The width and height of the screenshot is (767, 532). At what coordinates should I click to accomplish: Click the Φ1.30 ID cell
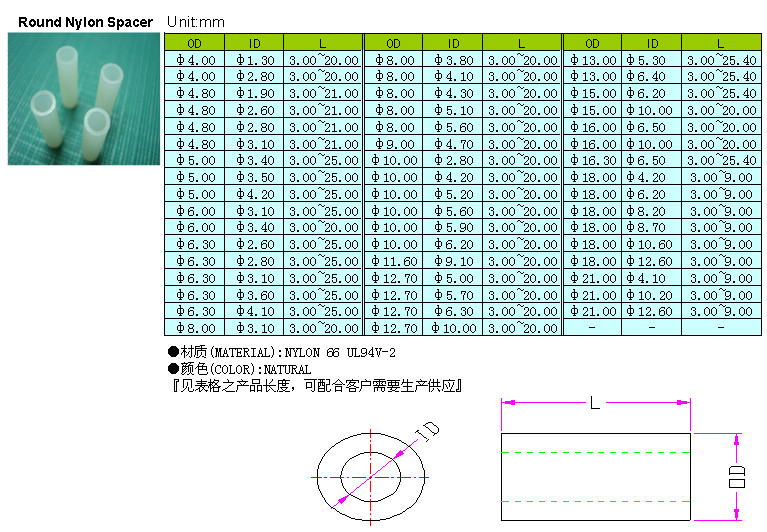click(254, 60)
